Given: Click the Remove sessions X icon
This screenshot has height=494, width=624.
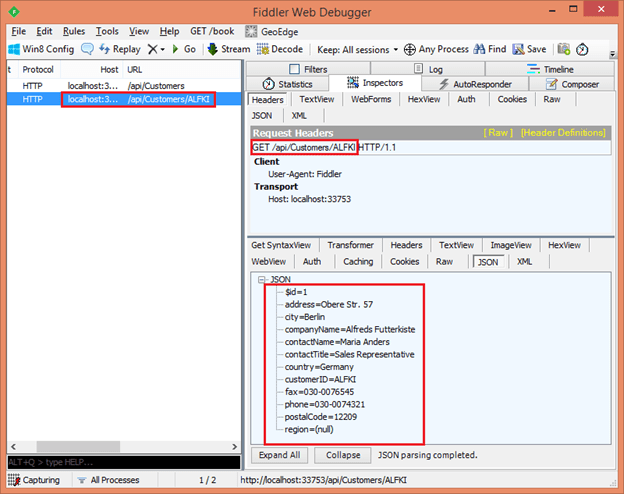Looking at the screenshot, I should point(152,49).
